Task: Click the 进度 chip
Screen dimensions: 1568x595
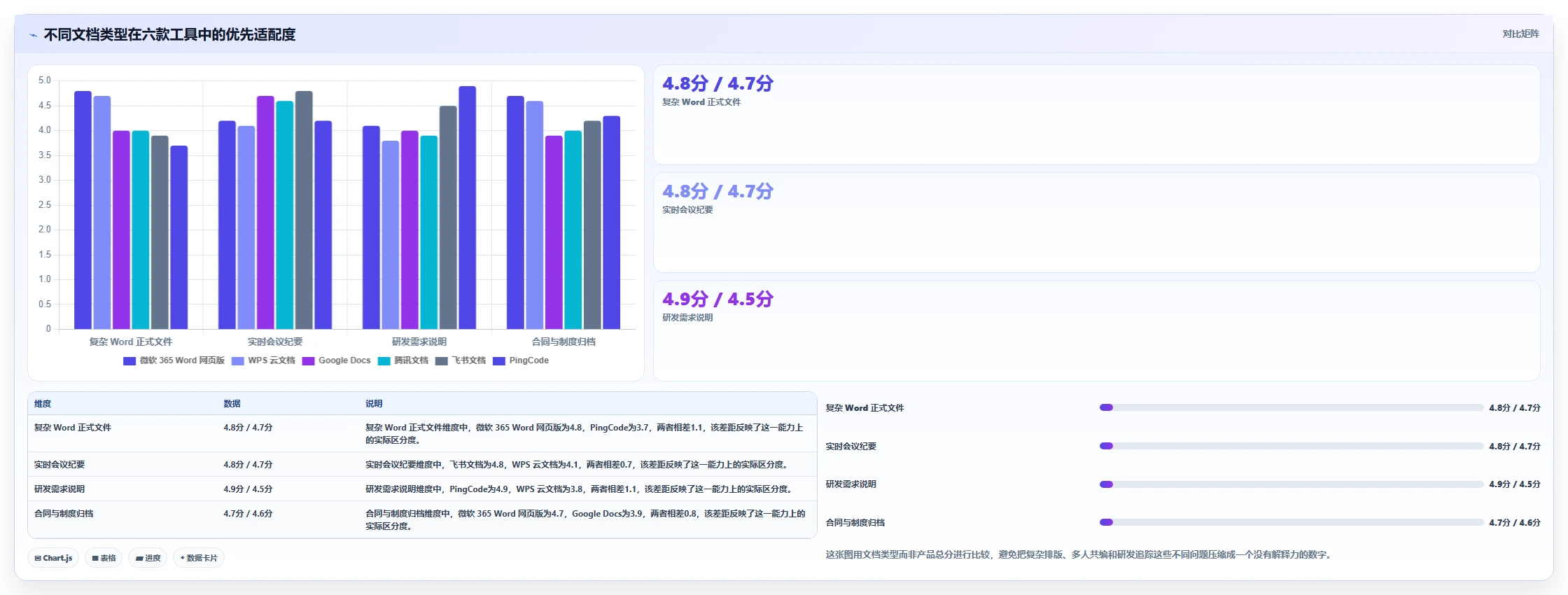Action: pyautogui.click(x=148, y=558)
